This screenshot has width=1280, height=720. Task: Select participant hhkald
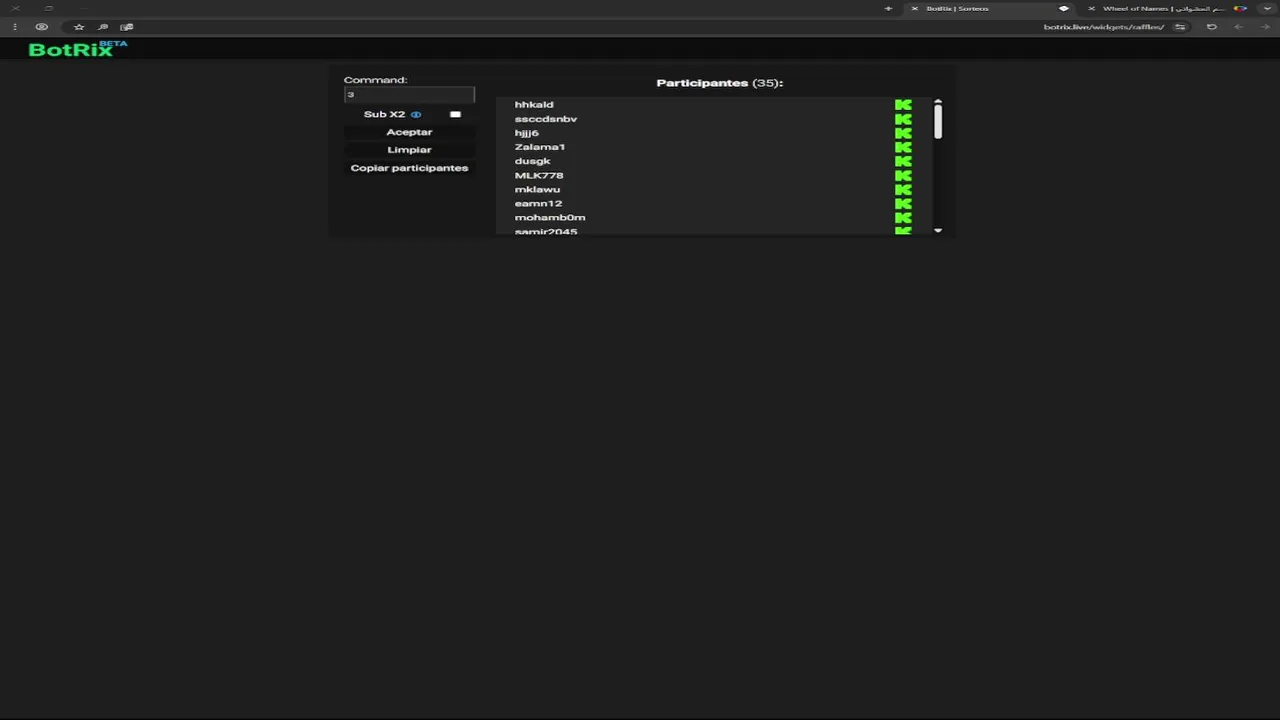tap(534, 105)
